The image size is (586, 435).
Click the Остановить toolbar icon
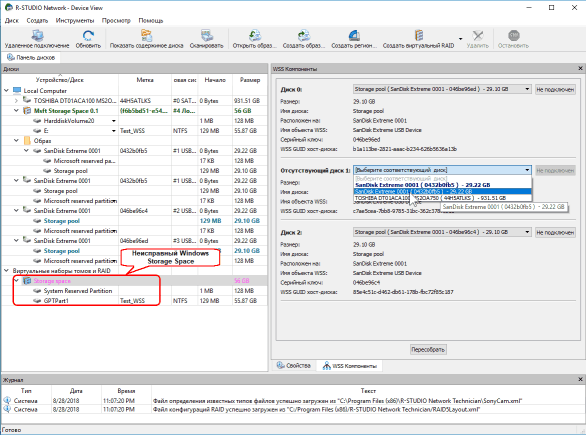513,36
